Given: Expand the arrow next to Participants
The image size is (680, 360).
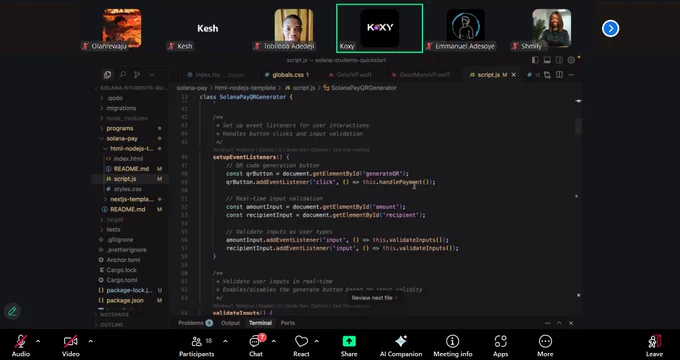Looking at the screenshot, I should (x=225, y=341).
